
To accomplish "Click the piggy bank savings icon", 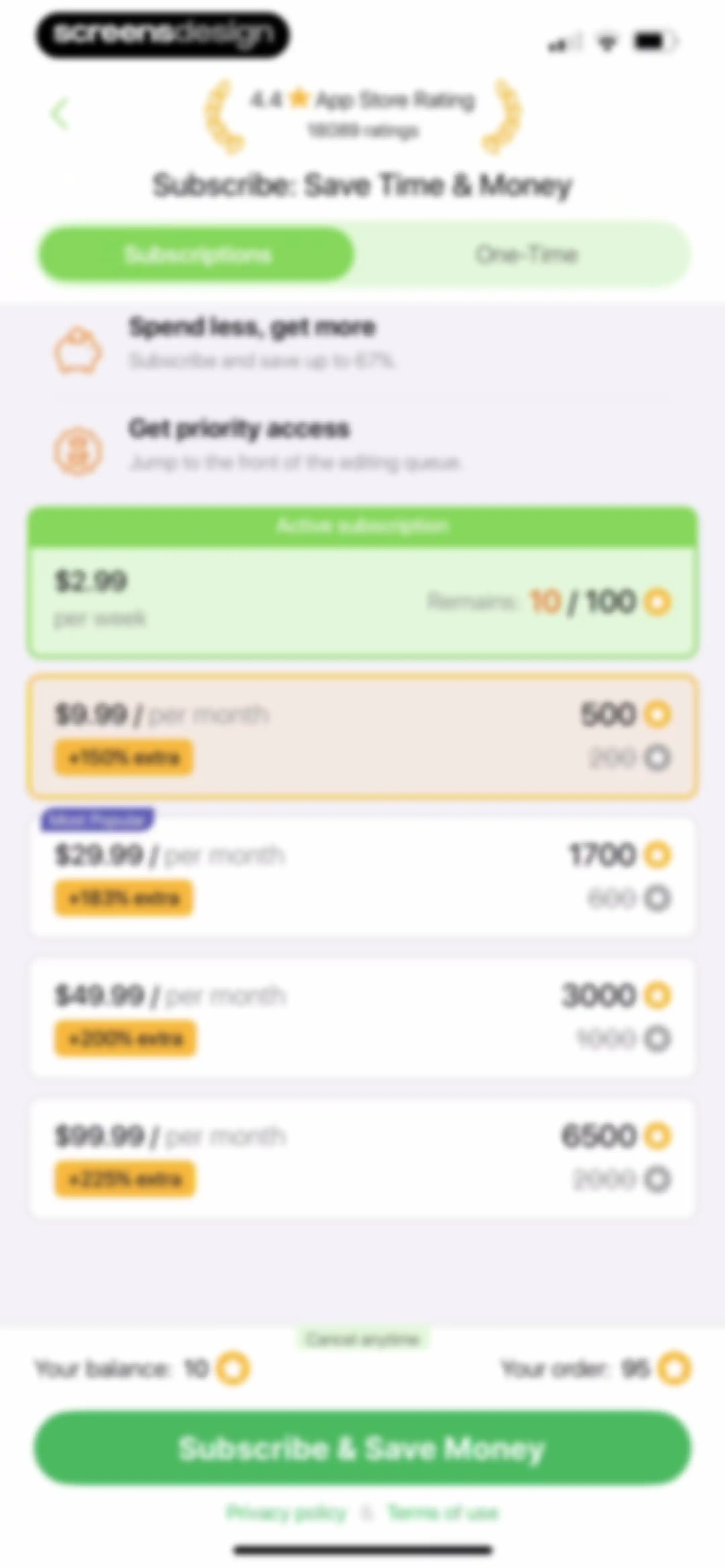I will pos(77,351).
